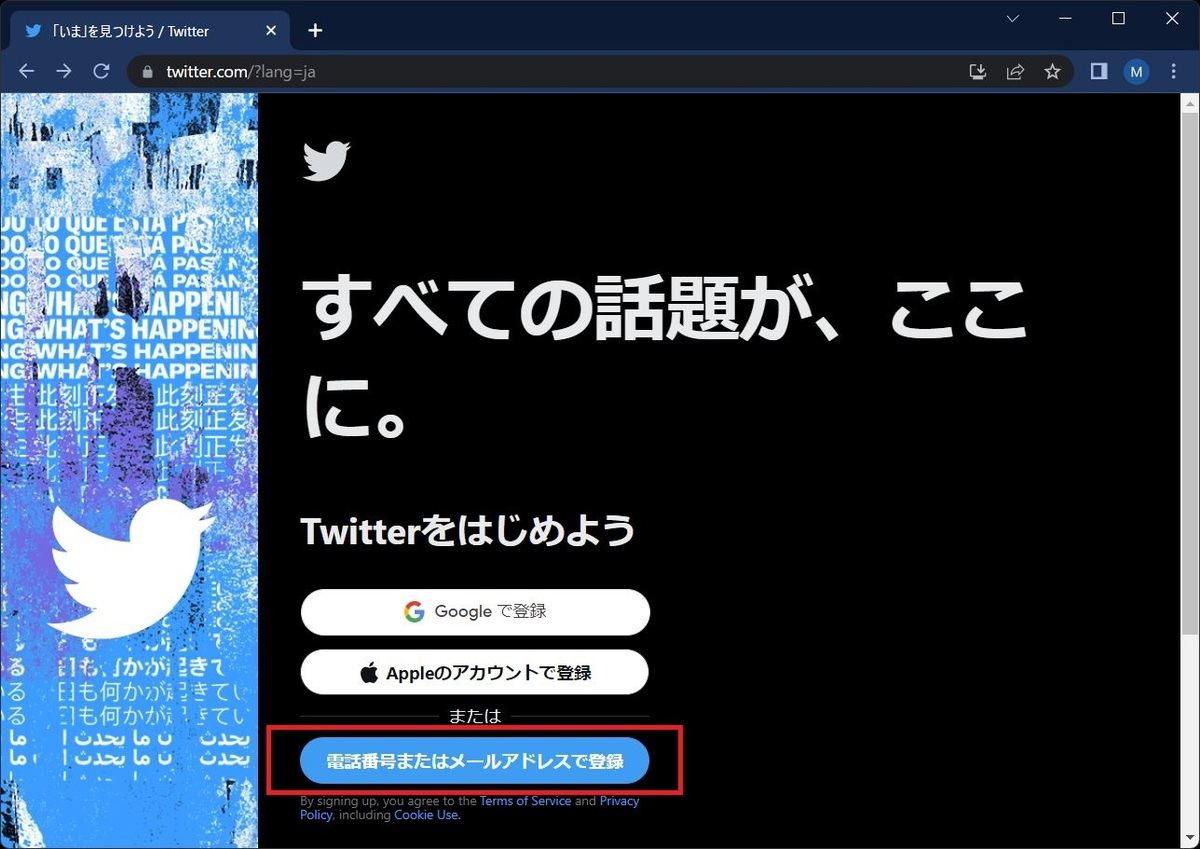Close the Twitter browser tab
The image size is (1200, 849).
coord(271,30)
